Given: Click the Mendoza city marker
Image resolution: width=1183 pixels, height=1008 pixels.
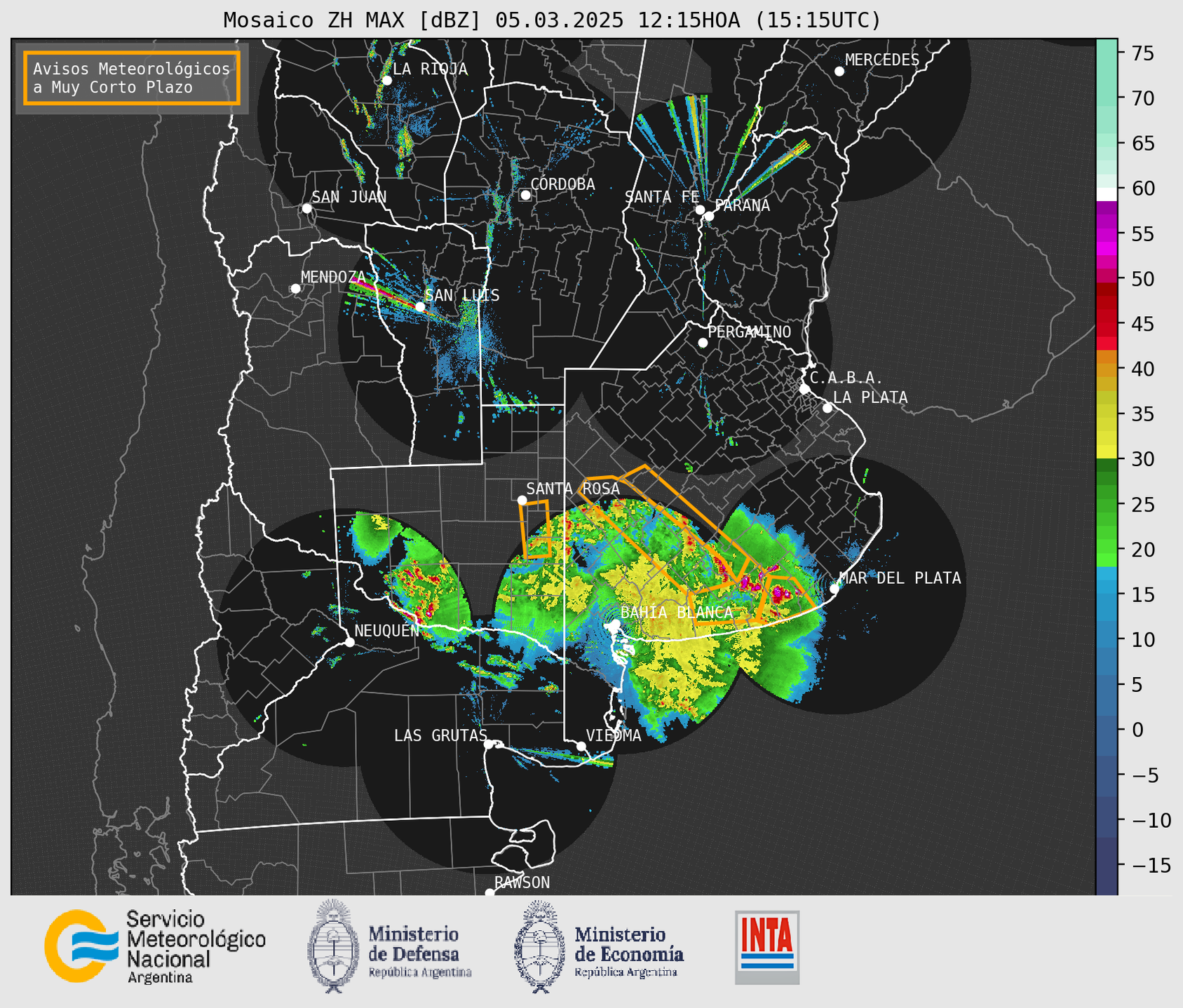Looking at the screenshot, I should [x=295, y=289].
